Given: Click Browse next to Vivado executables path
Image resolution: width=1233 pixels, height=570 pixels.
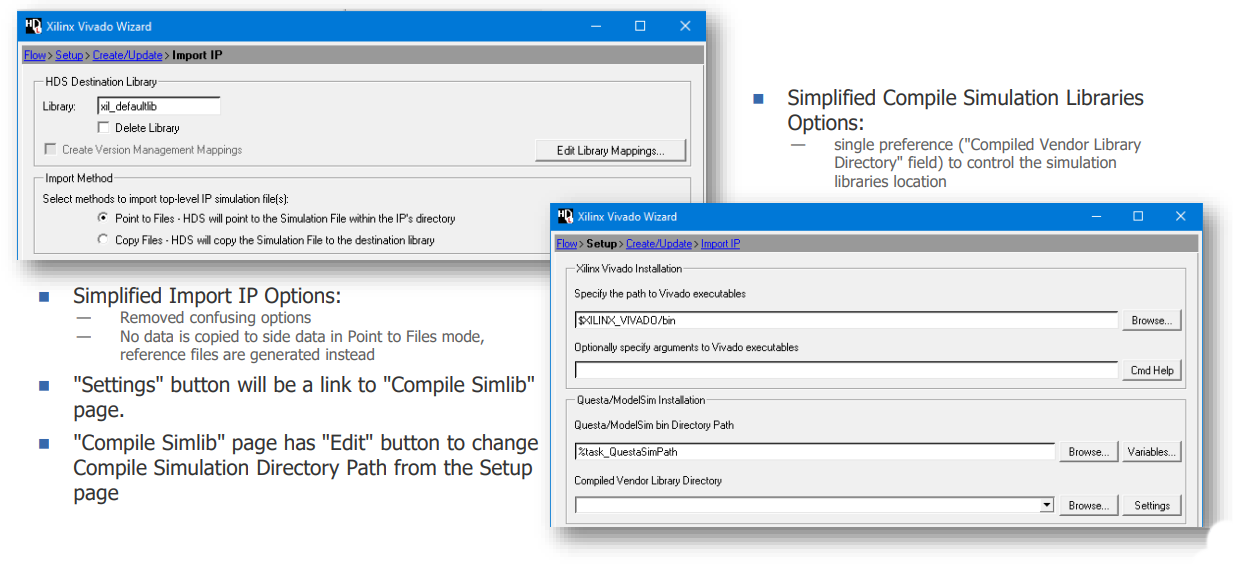Looking at the screenshot, I should tap(1151, 321).
